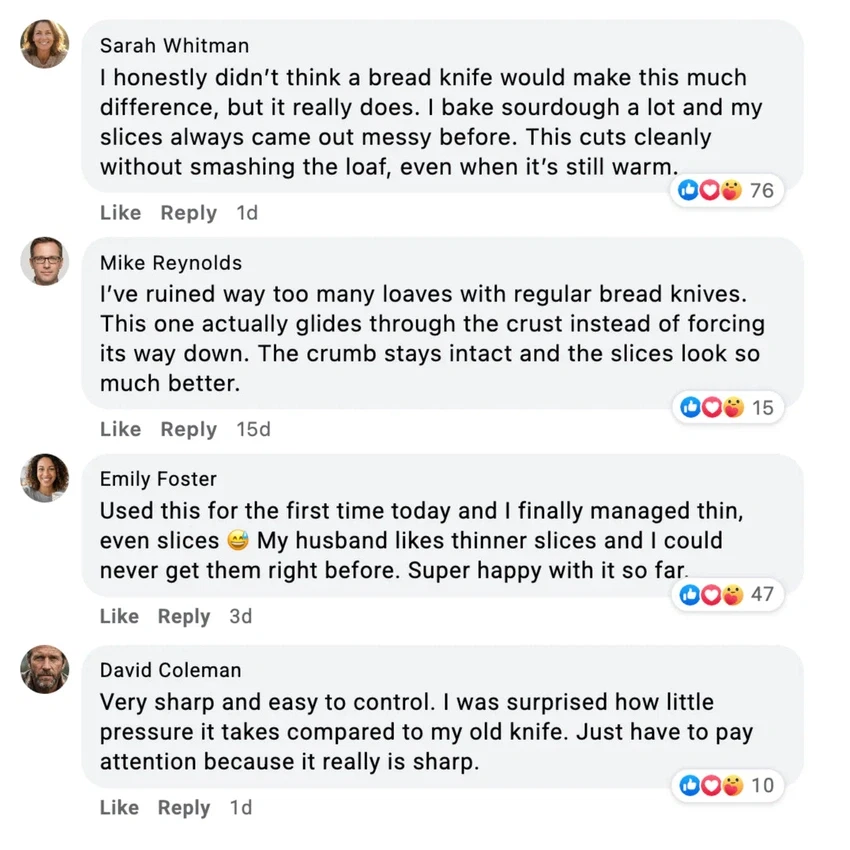The height and width of the screenshot is (850, 850).
Task: Reply to Sarah Whitman's comment
Action: pos(188,213)
